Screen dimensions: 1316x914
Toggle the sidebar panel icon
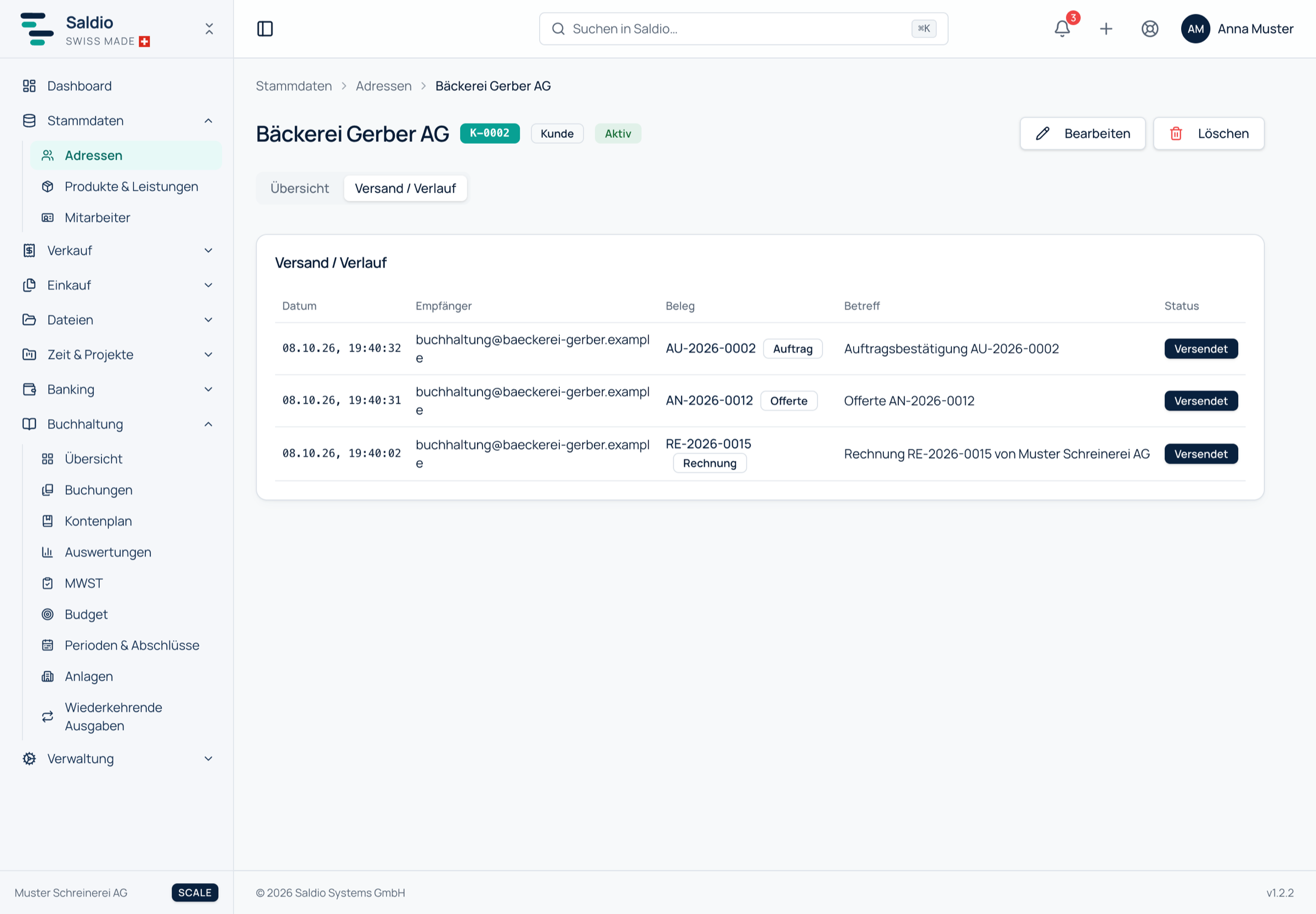(264, 29)
